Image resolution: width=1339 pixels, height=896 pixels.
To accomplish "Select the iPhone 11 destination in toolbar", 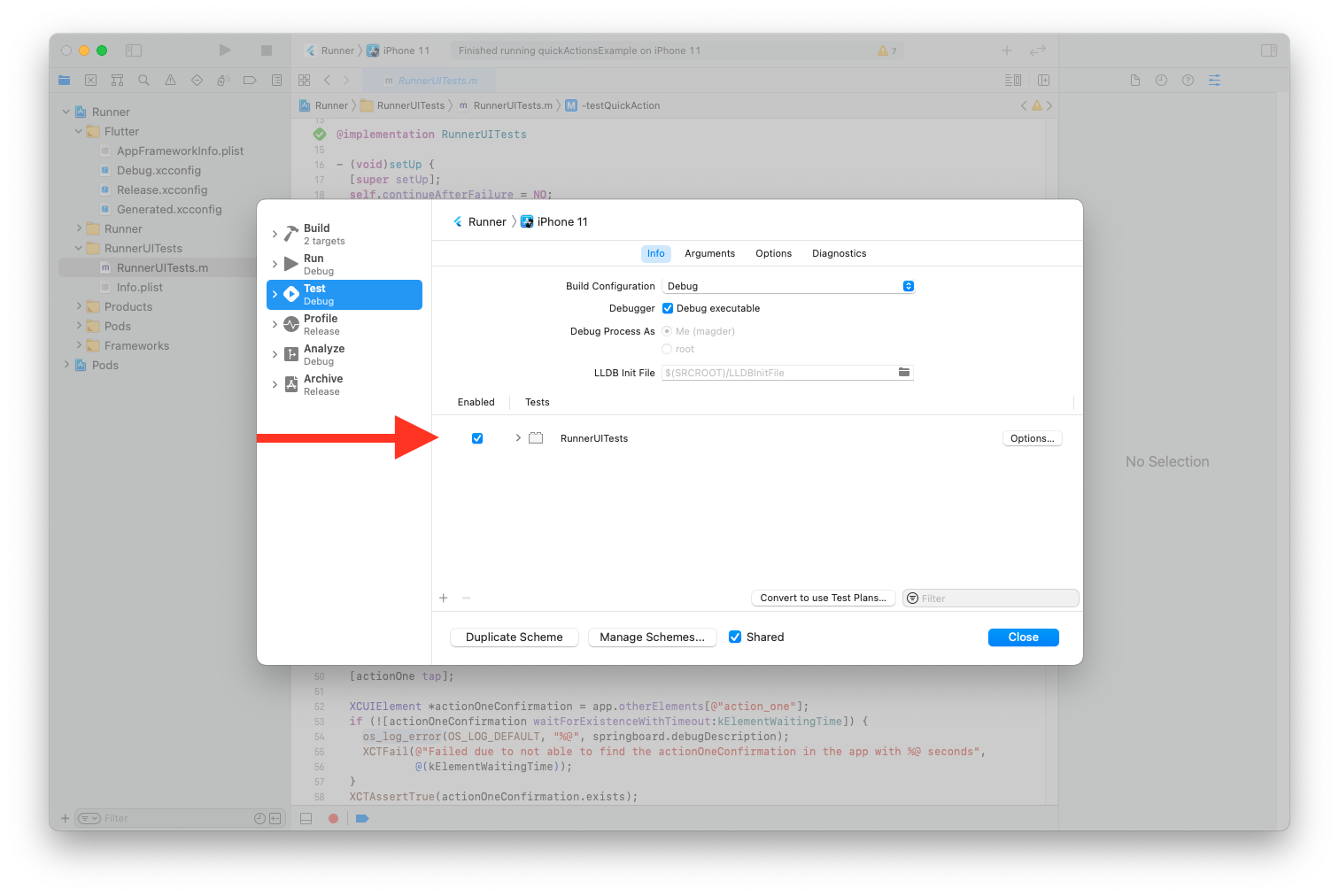I will [x=399, y=50].
